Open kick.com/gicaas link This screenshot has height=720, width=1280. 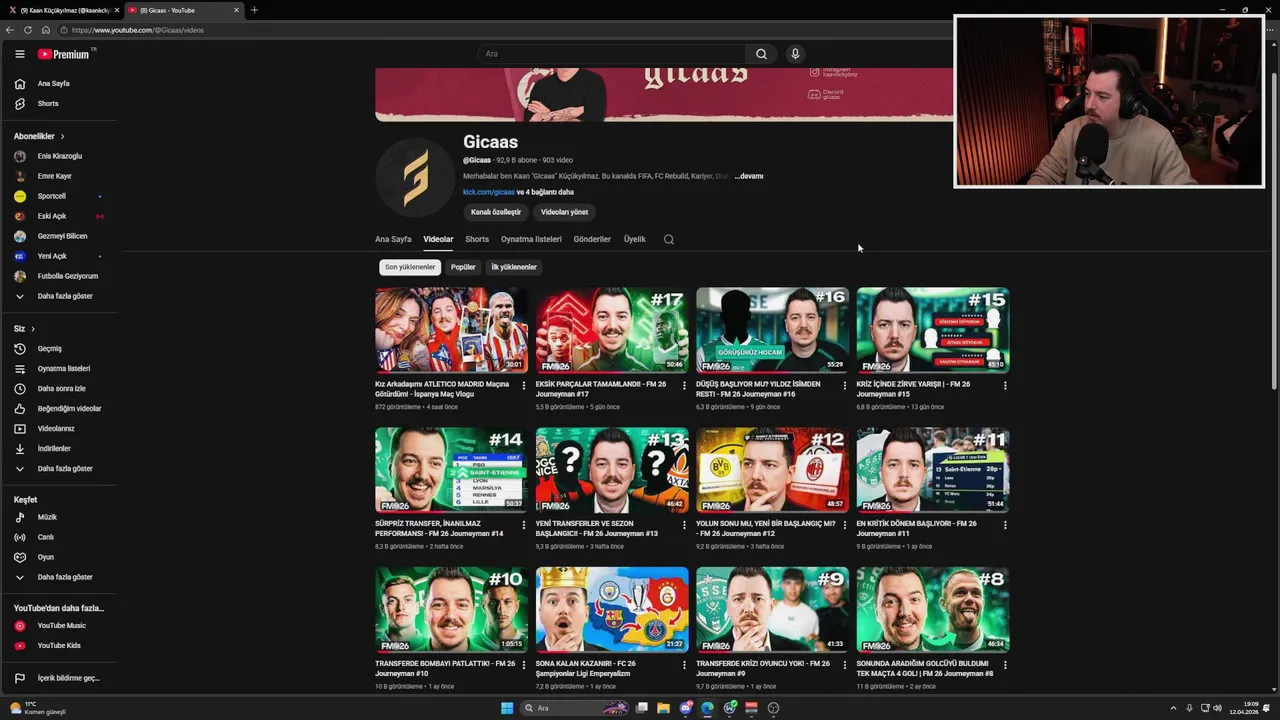coord(488,192)
